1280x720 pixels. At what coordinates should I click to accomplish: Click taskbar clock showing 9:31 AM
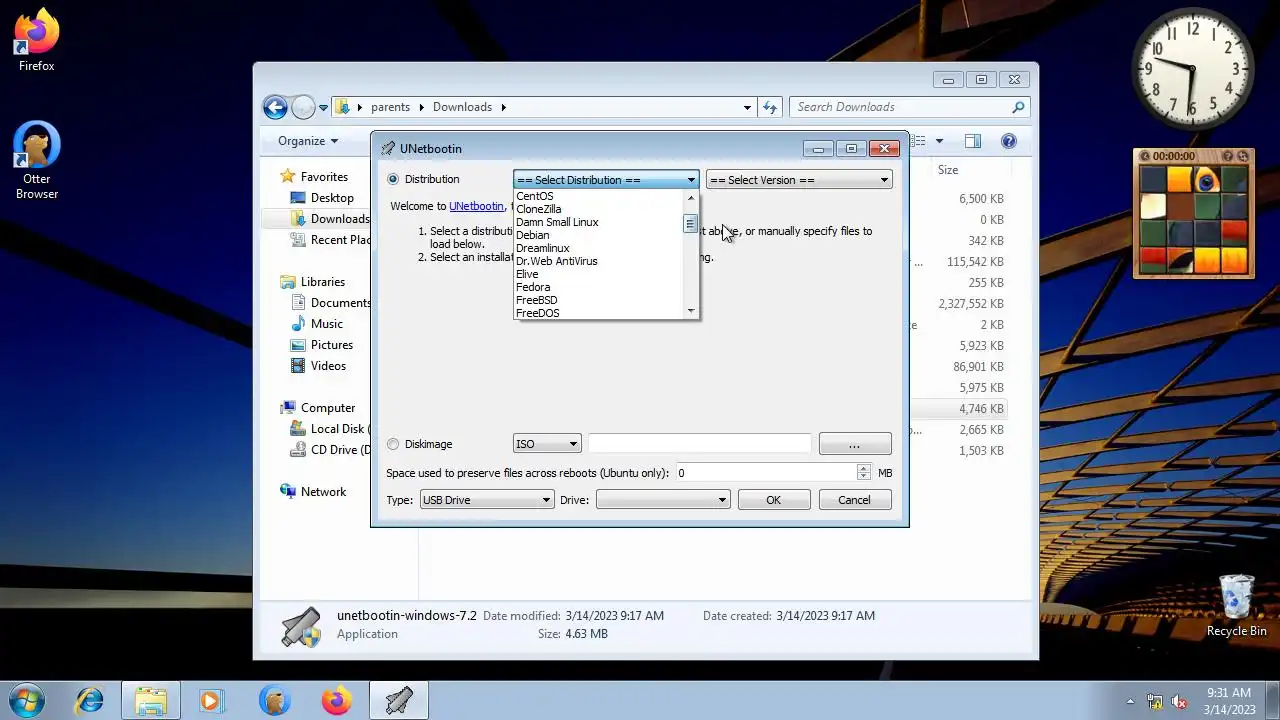(1229, 701)
